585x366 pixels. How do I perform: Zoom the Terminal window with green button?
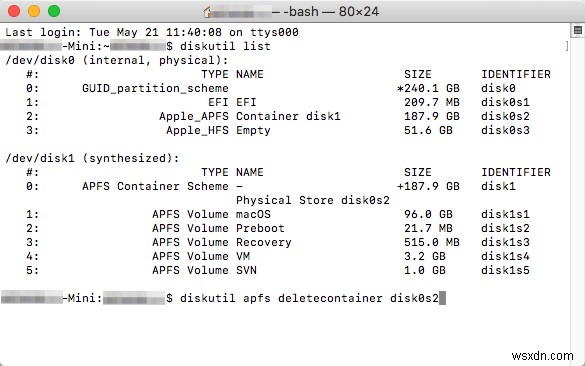[54, 11]
